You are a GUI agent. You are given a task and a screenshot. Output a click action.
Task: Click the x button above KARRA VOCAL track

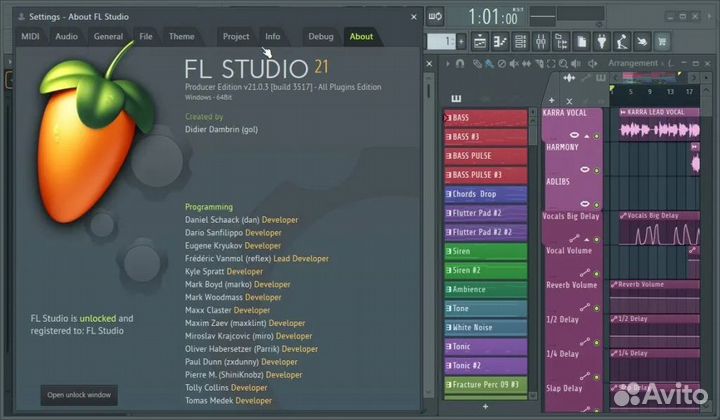click(x=569, y=101)
